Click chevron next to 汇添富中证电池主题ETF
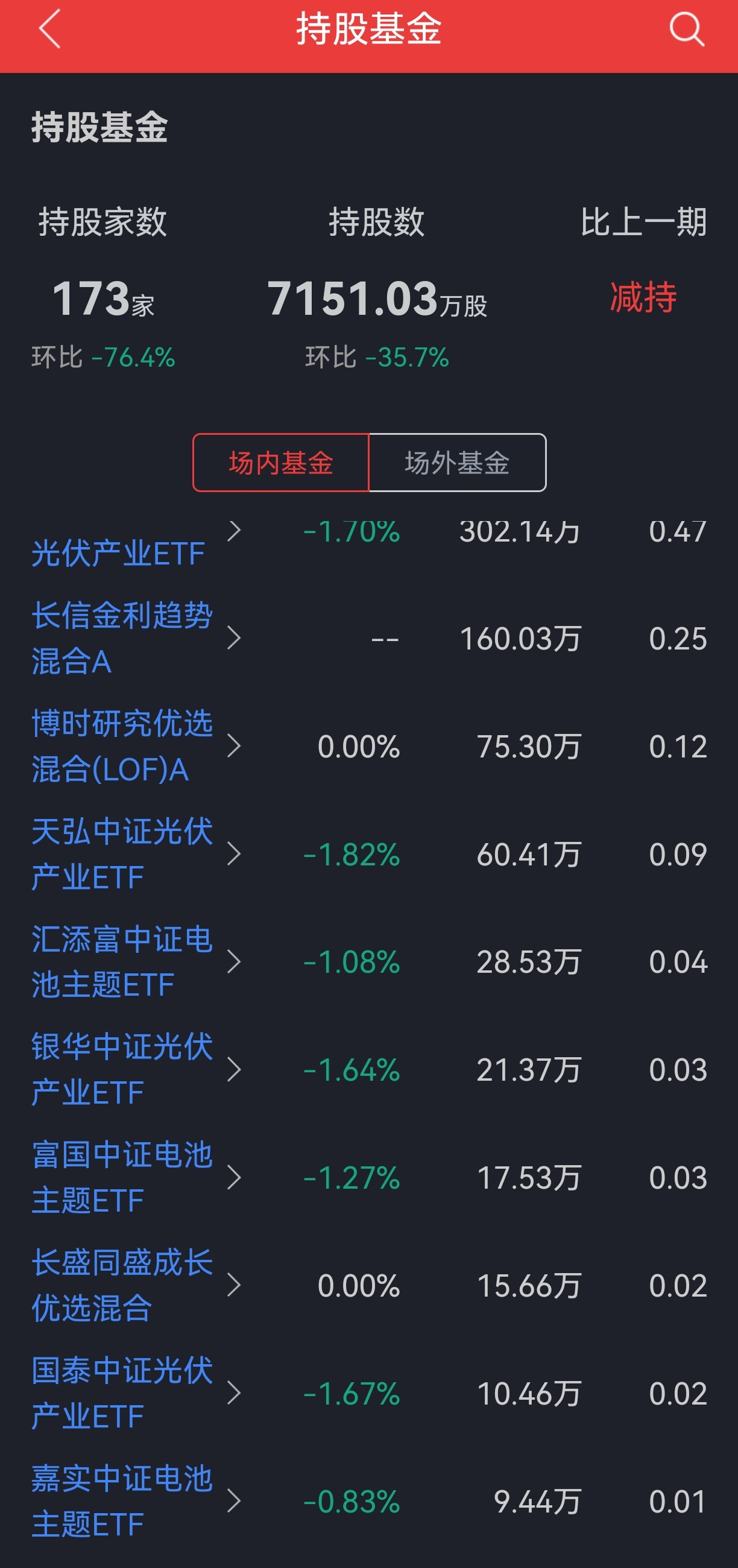This screenshot has width=738, height=1568. pyautogui.click(x=234, y=962)
